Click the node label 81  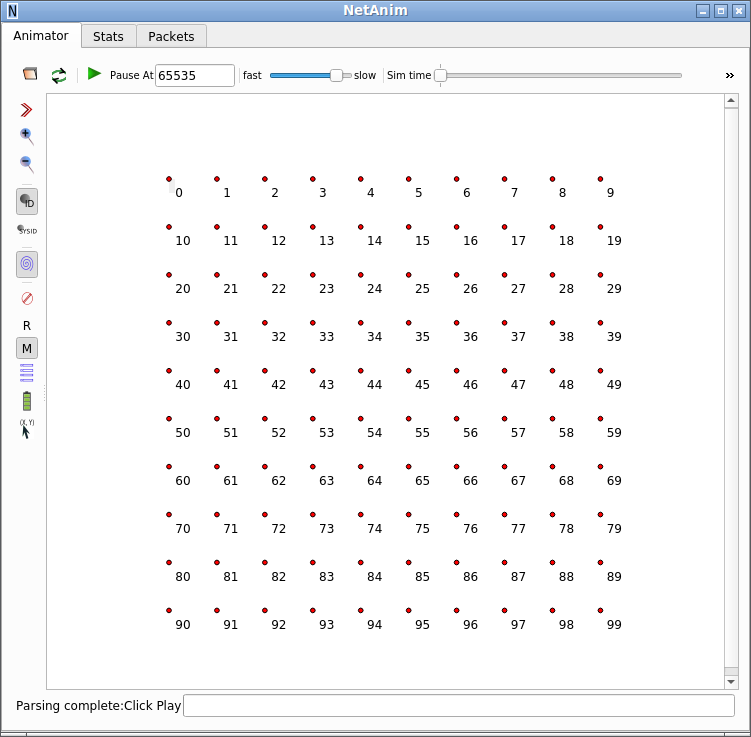click(231, 577)
